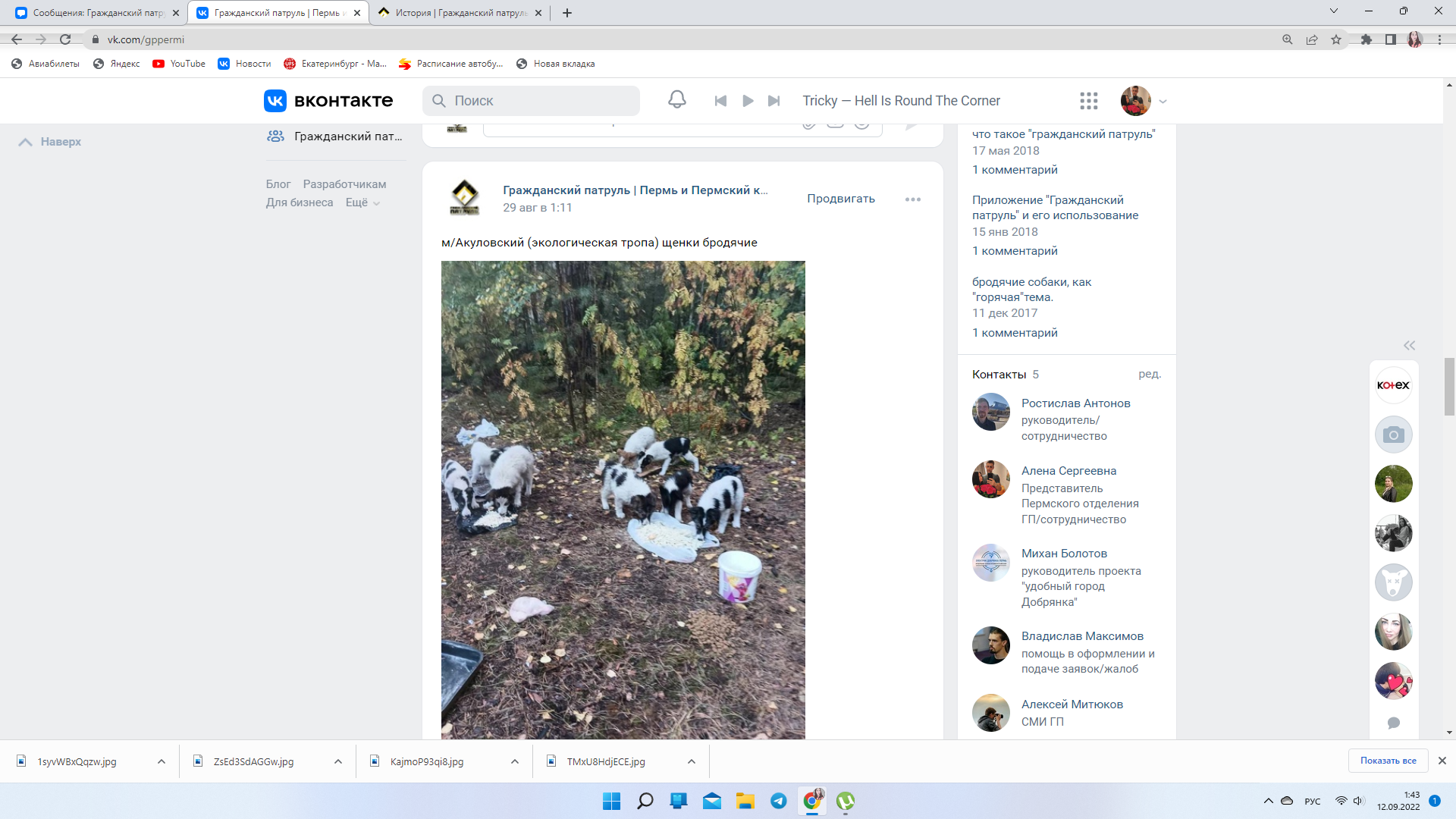Open Windows Start menu
1456x819 pixels.
click(x=611, y=801)
